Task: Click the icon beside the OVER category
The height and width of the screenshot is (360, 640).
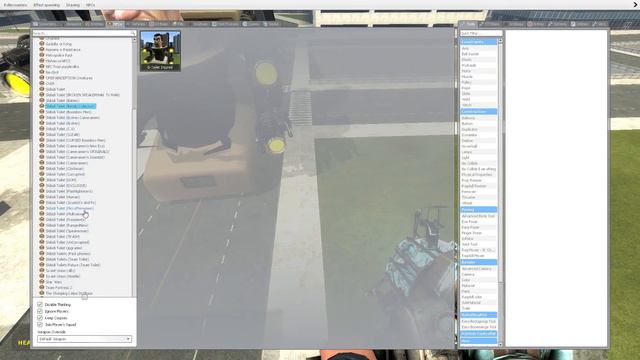Action: click(x=42, y=83)
